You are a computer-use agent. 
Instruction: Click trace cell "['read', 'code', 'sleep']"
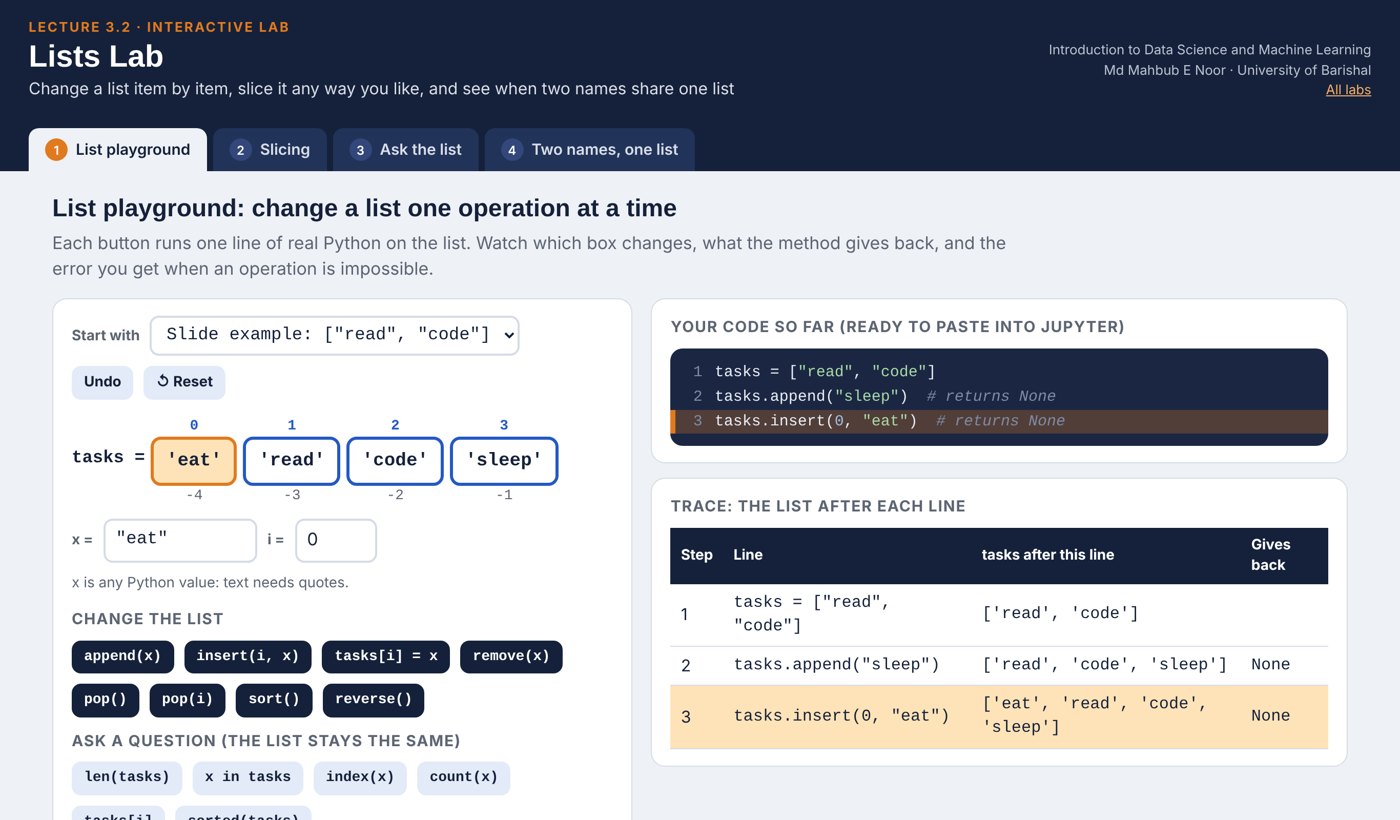[x=1105, y=665]
